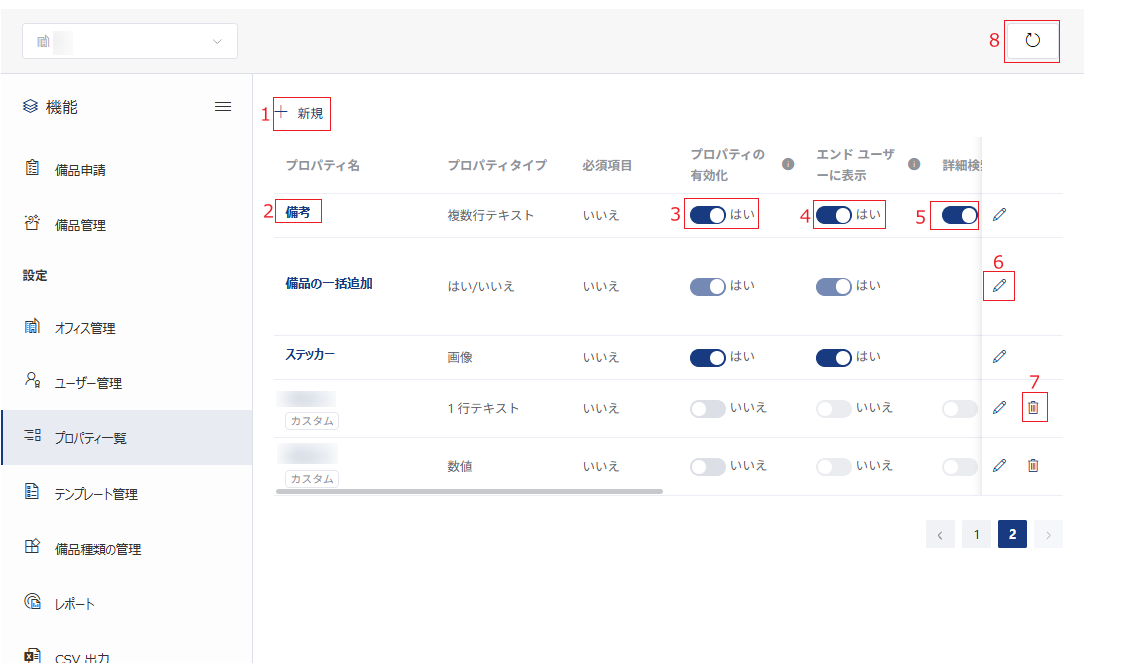Toggle エンドユーザーに表示 for 備考 row
The width and height of the screenshot is (1132, 667).
point(834,215)
